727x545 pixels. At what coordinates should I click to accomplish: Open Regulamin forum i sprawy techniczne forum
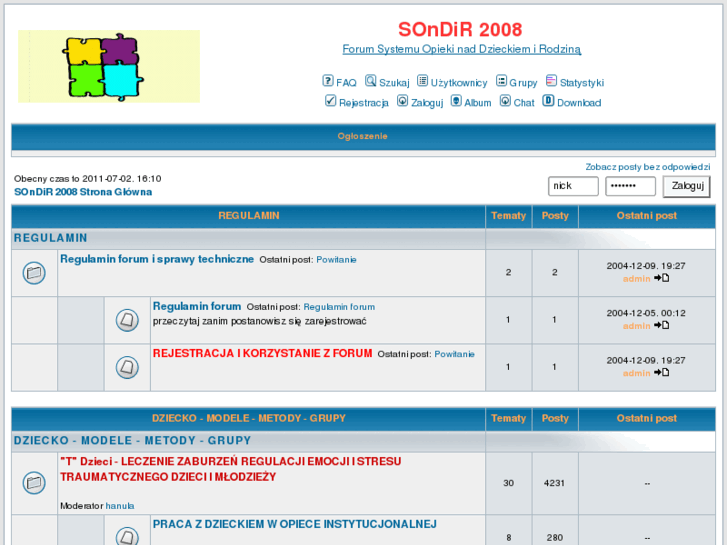[x=157, y=259]
